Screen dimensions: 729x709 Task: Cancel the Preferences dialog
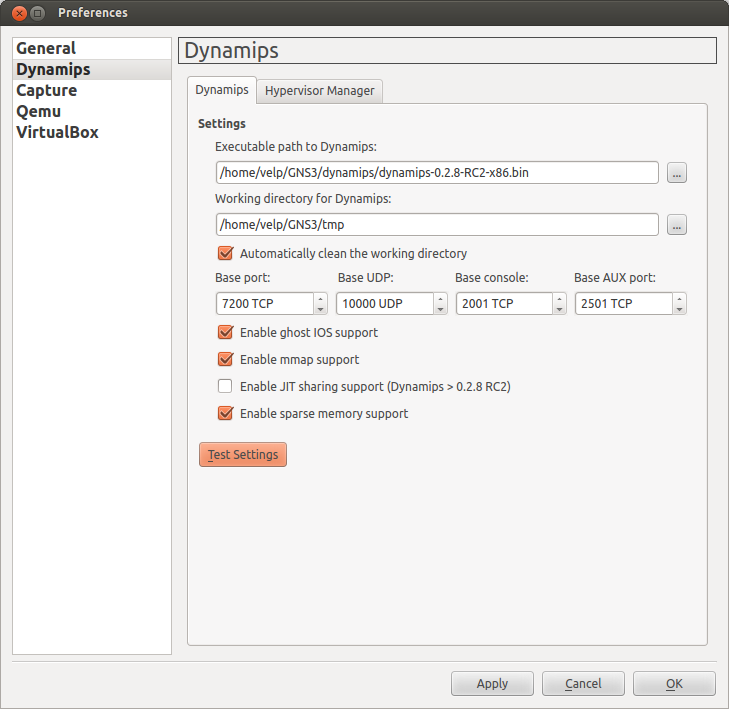(583, 683)
